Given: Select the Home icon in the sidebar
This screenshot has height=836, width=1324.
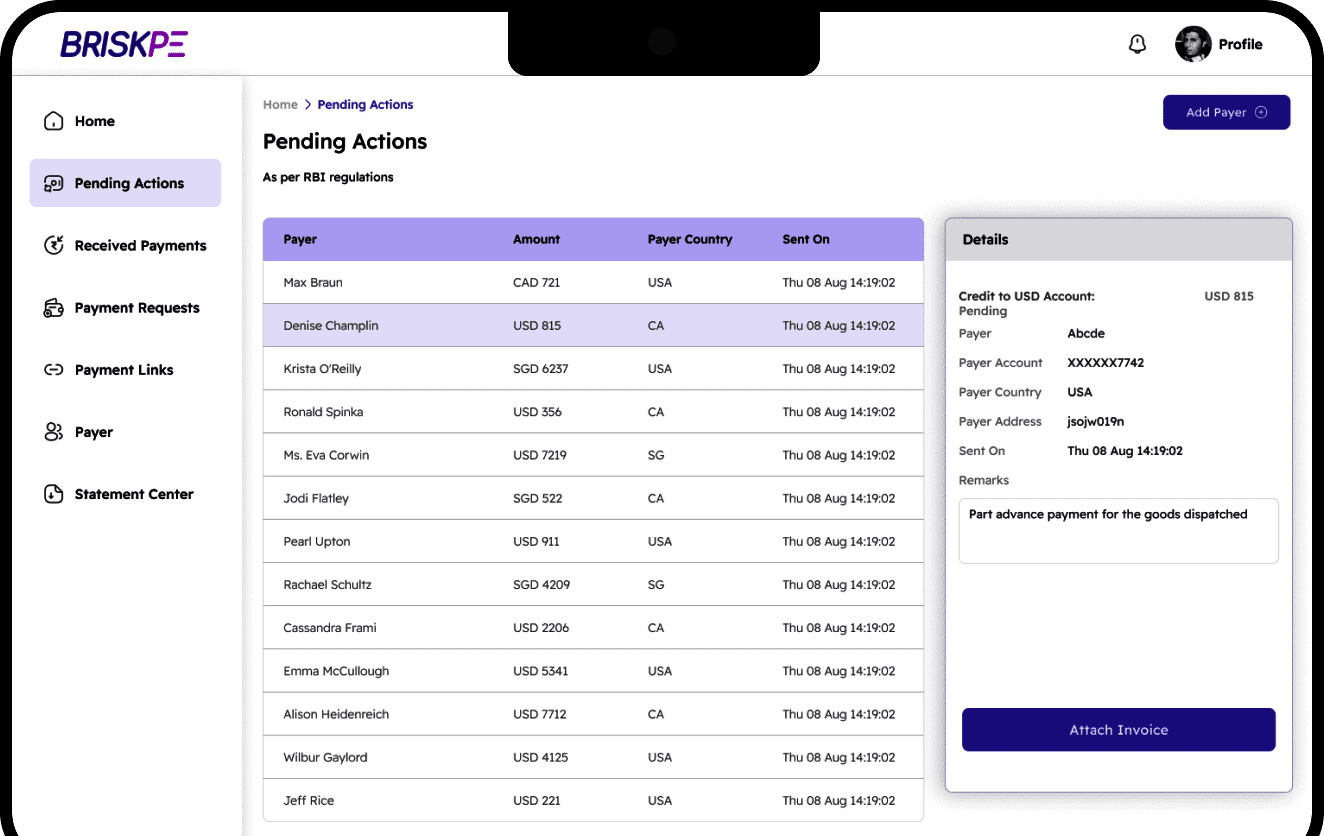Looking at the screenshot, I should (52, 120).
